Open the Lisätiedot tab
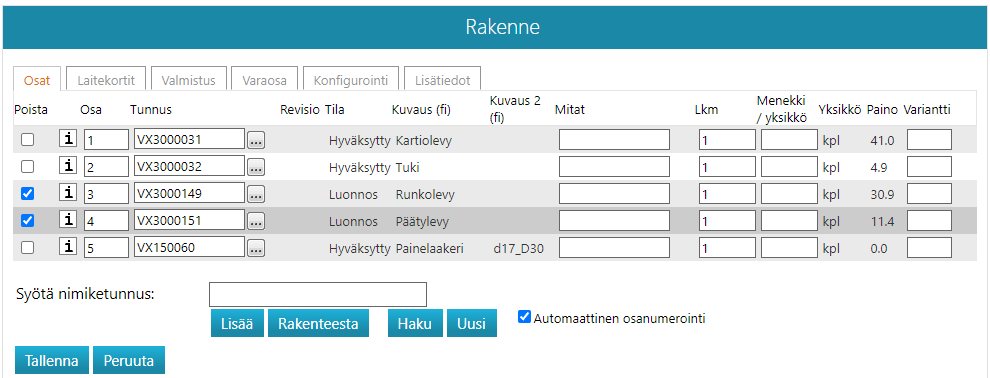The image size is (990, 378). click(442, 80)
